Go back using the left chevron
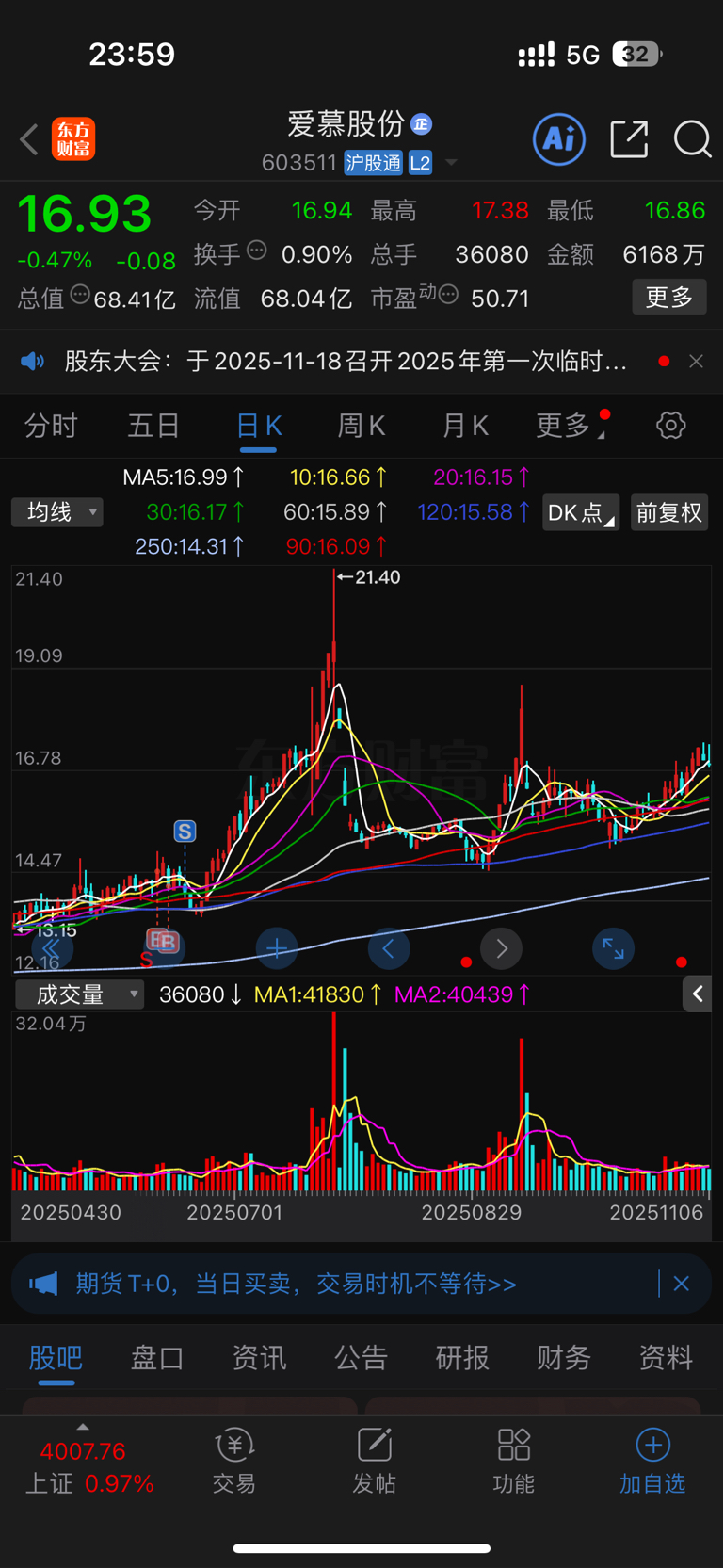Viewport: 724px width, 1568px height. click(x=29, y=139)
